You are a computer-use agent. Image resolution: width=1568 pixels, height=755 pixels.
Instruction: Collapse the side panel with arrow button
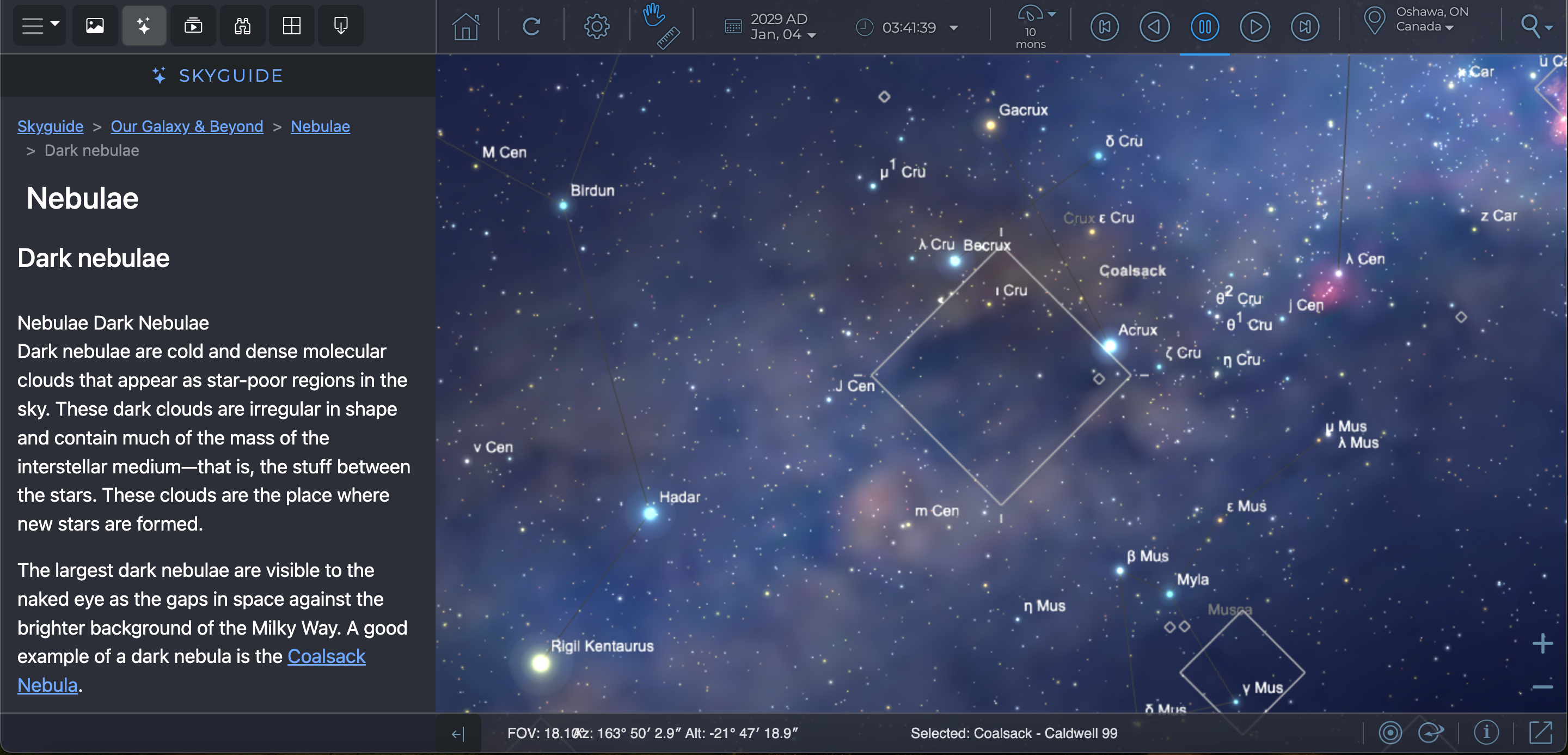tap(458, 734)
